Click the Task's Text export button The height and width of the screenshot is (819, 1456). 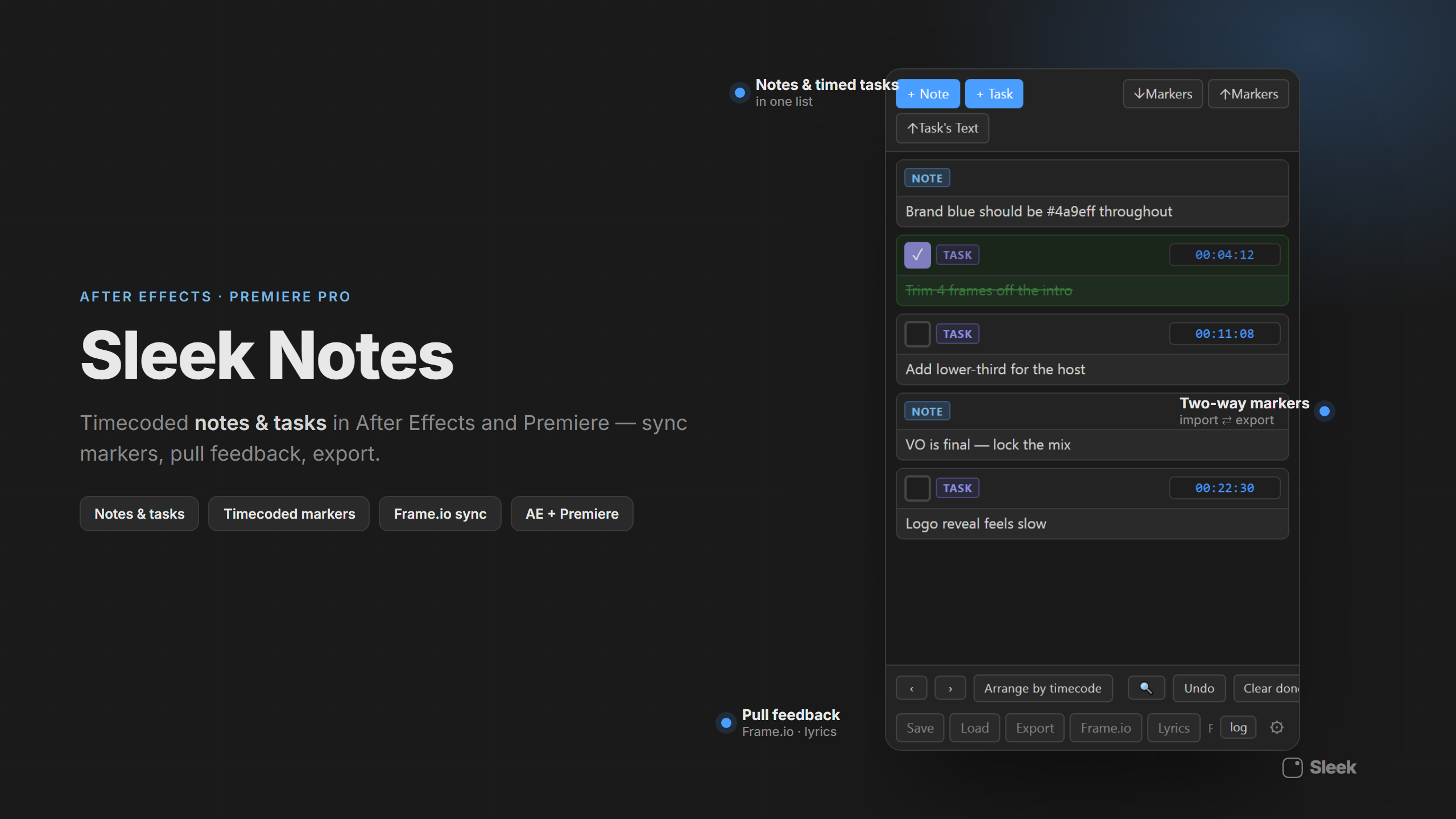(942, 128)
